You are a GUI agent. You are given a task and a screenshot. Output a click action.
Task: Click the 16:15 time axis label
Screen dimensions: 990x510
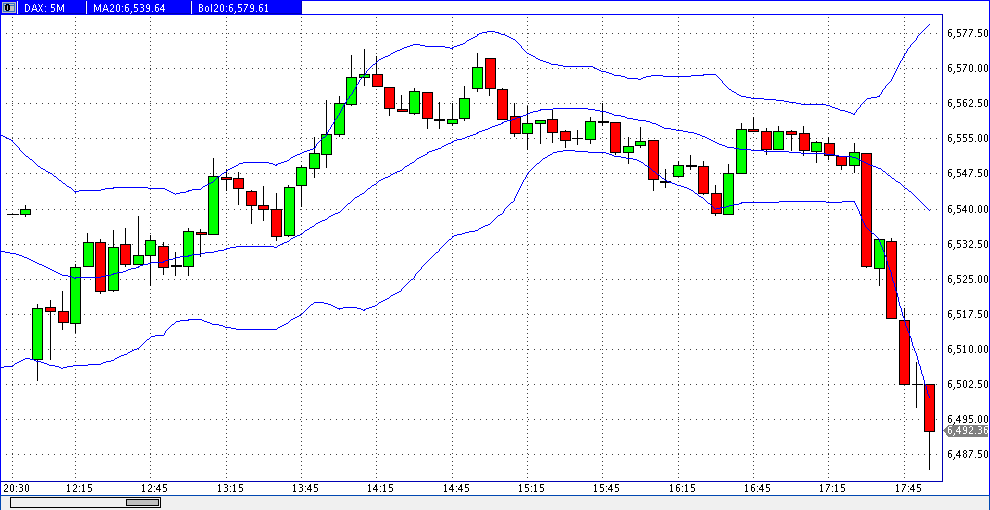coord(683,489)
